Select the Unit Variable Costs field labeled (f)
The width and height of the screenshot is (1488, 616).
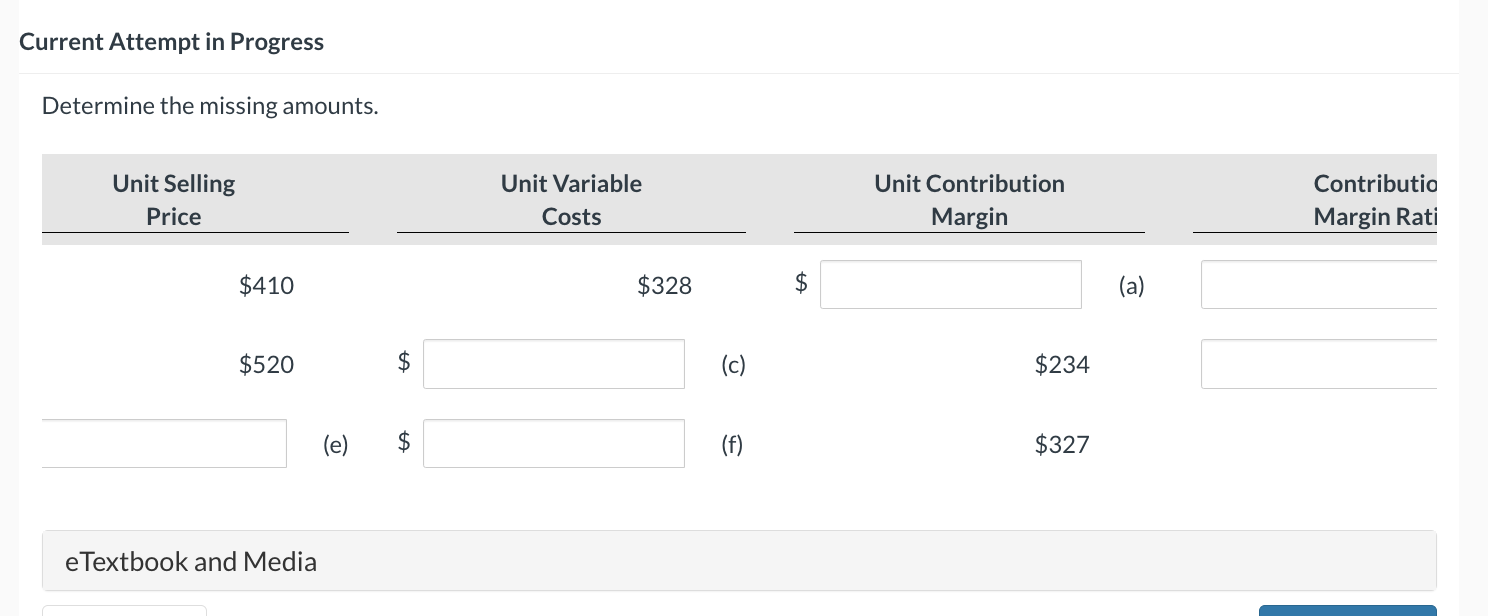pyautogui.click(x=553, y=443)
